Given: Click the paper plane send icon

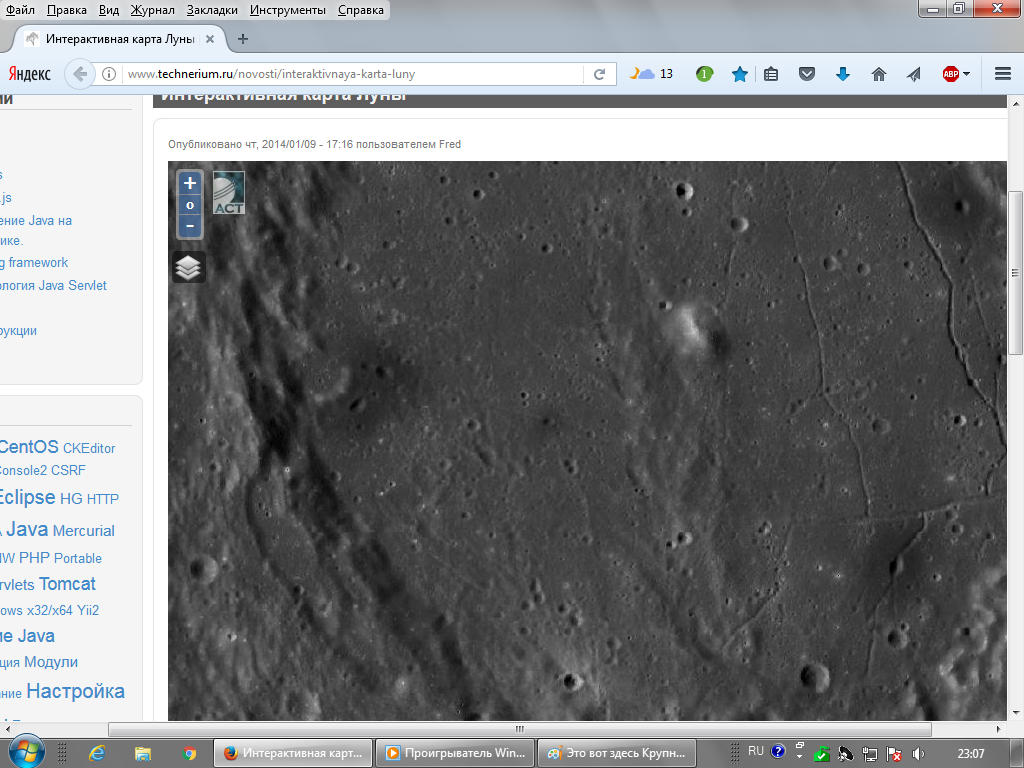Looking at the screenshot, I should [914, 74].
